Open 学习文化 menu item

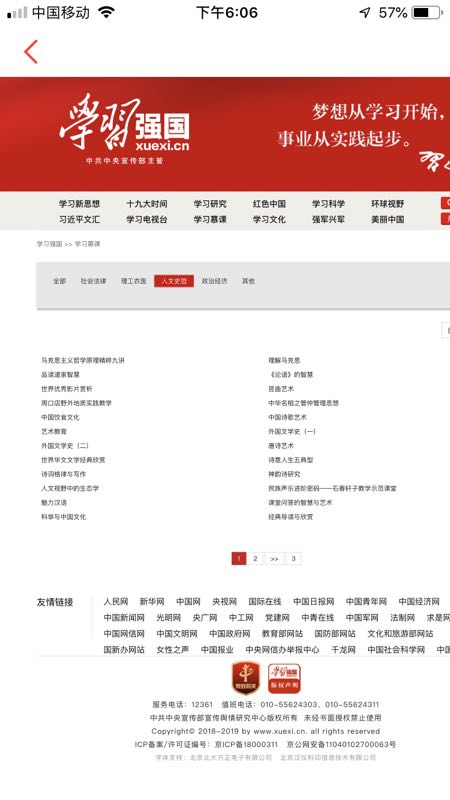coord(269,219)
